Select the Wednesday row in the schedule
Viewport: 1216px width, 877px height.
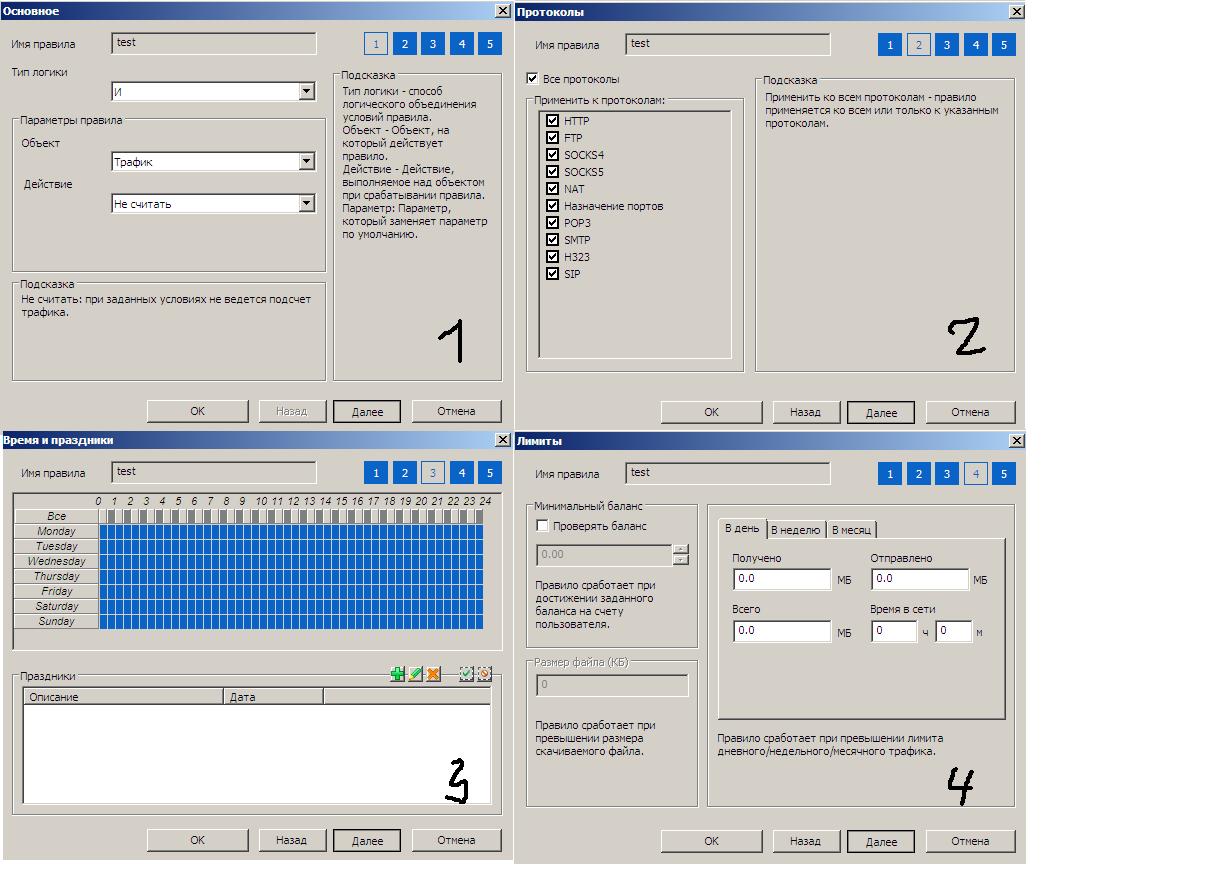tap(57, 562)
